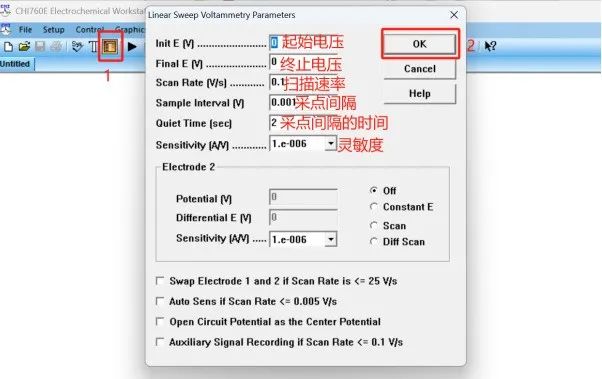Viewport: 602px width, 379px height.
Task: Open the System setup check icon
Action: coord(77,47)
